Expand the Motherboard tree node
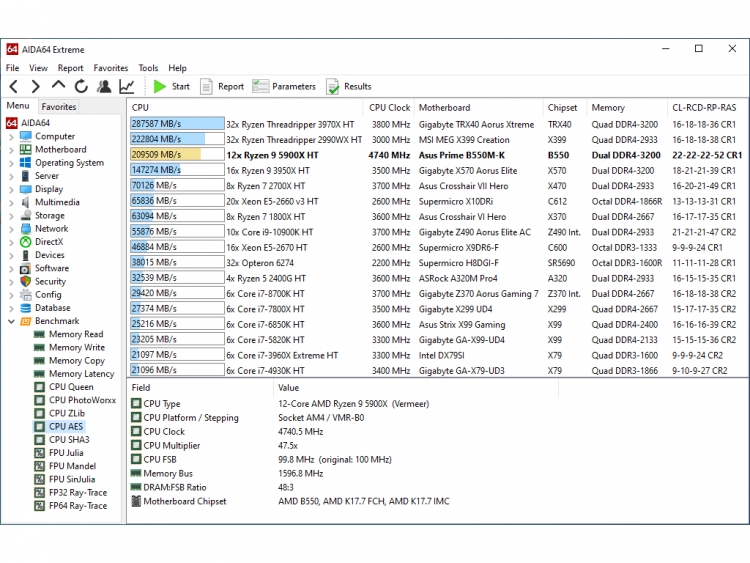 [x=11, y=150]
